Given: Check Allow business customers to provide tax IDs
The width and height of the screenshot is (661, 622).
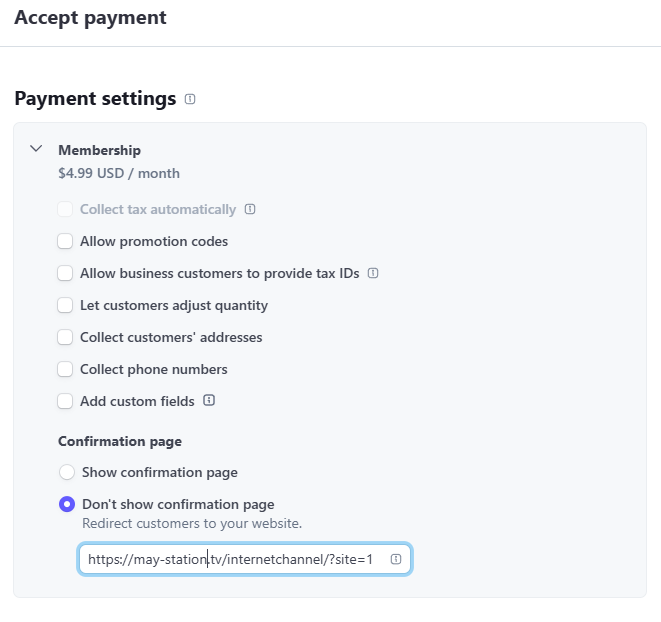Looking at the screenshot, I should 65,273.
